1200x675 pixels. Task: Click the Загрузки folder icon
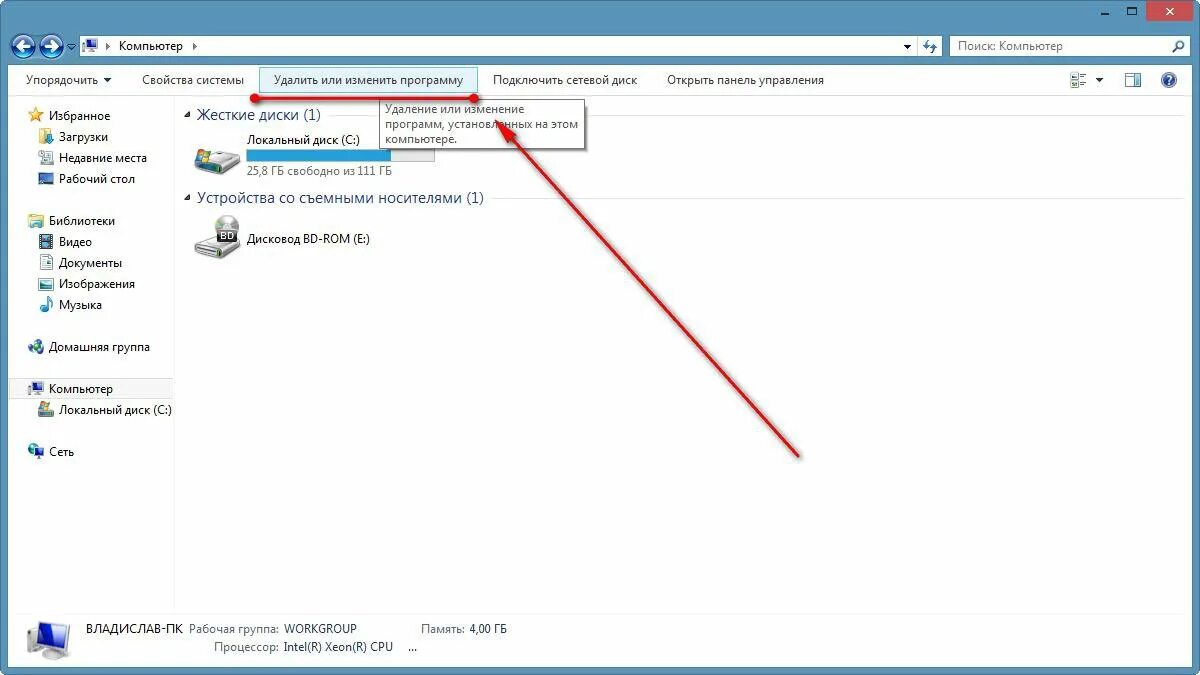[x=45, y=137]
